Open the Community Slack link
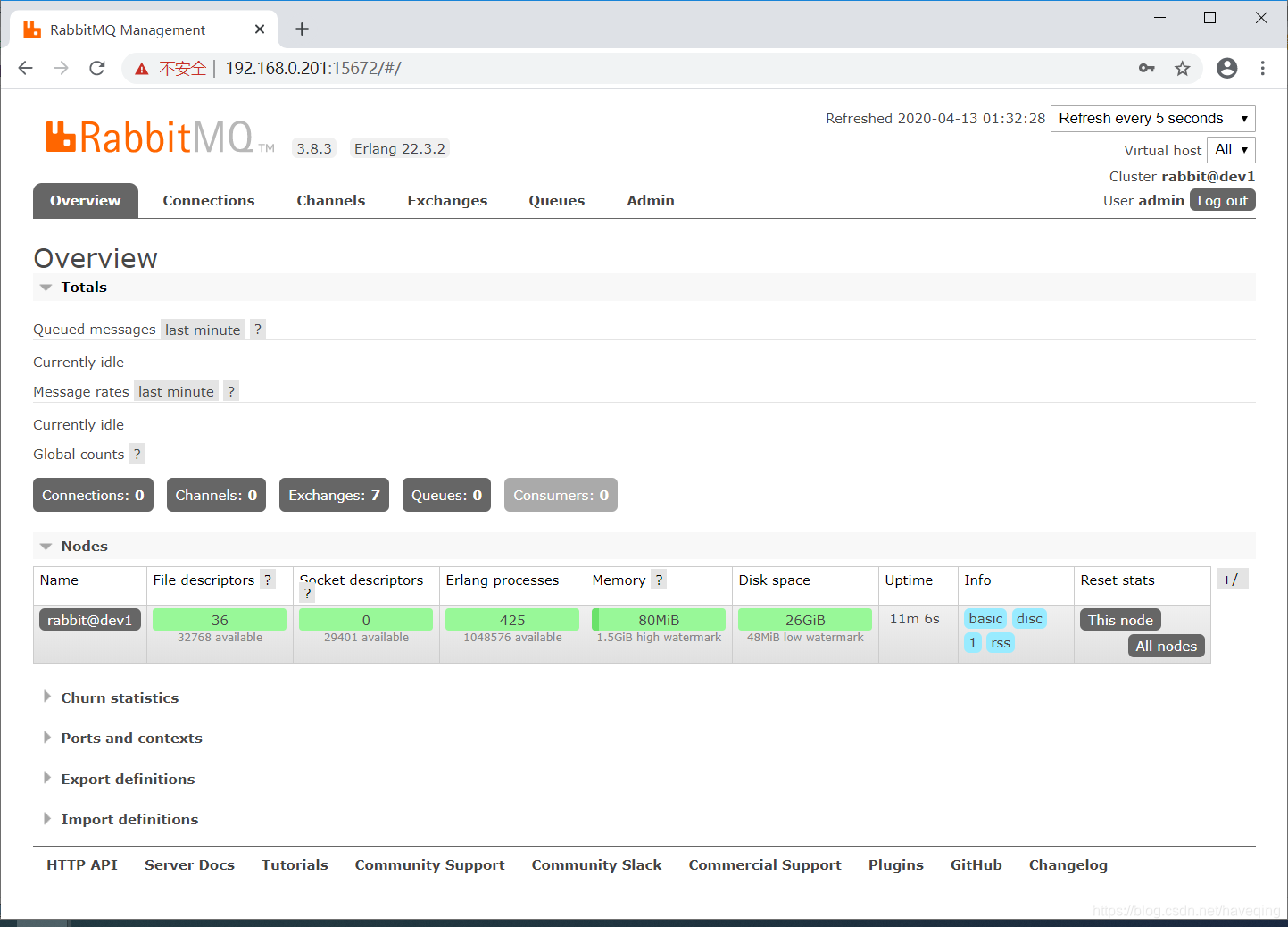The image size is (1288, 927). pyautogui.click(x=596, y=864)
